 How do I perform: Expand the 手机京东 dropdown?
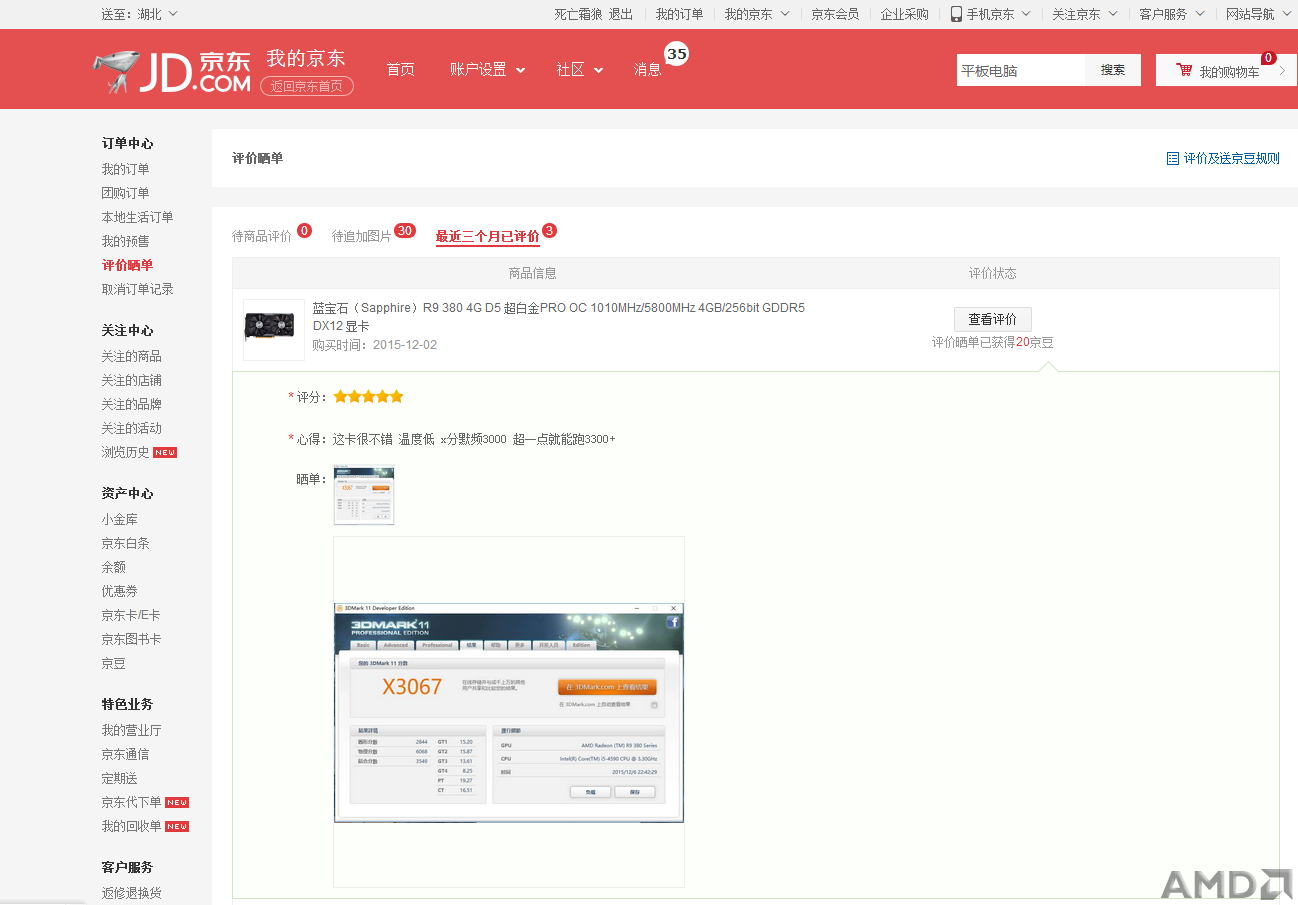point(1026,14)
